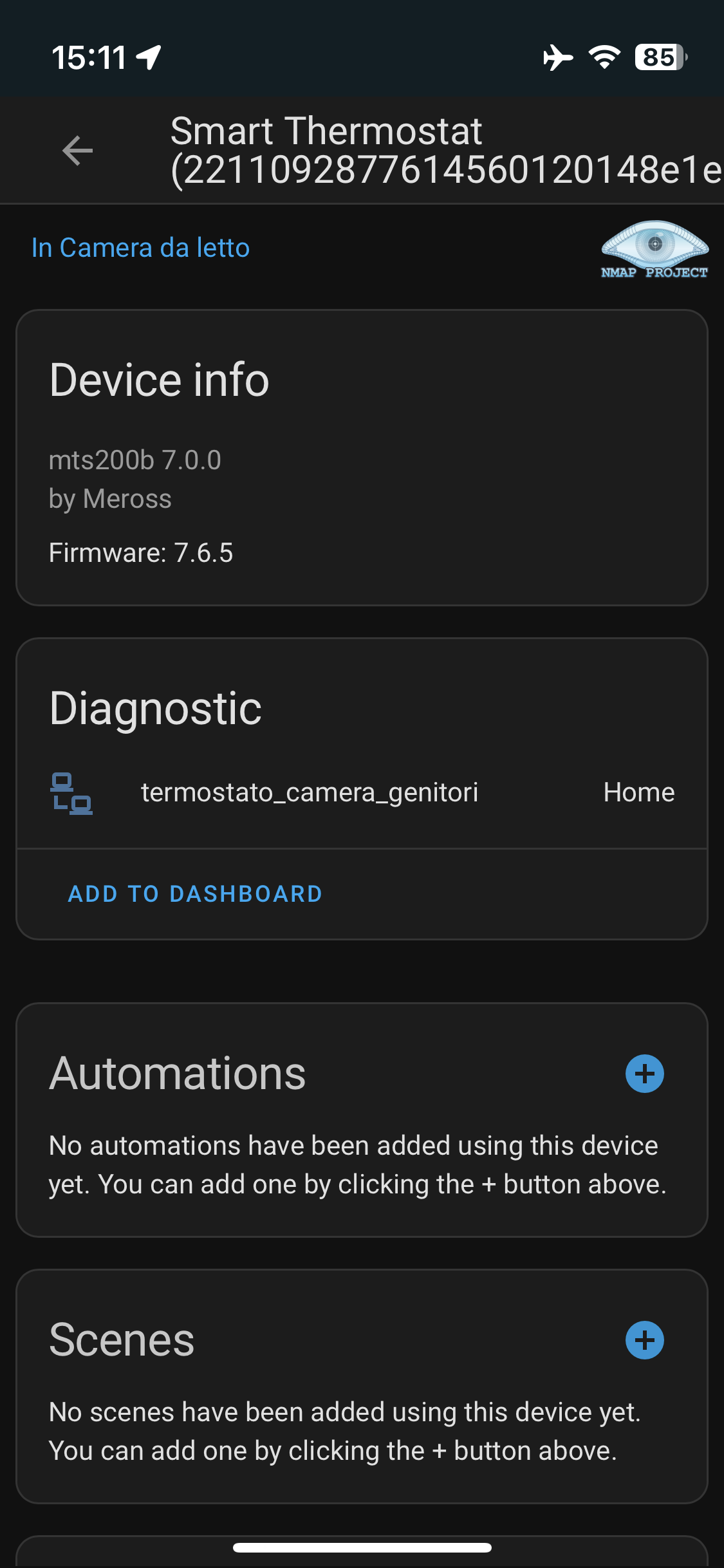Open the Device info card header
This screenshot has height=1568, width=724.
[160, 379]
